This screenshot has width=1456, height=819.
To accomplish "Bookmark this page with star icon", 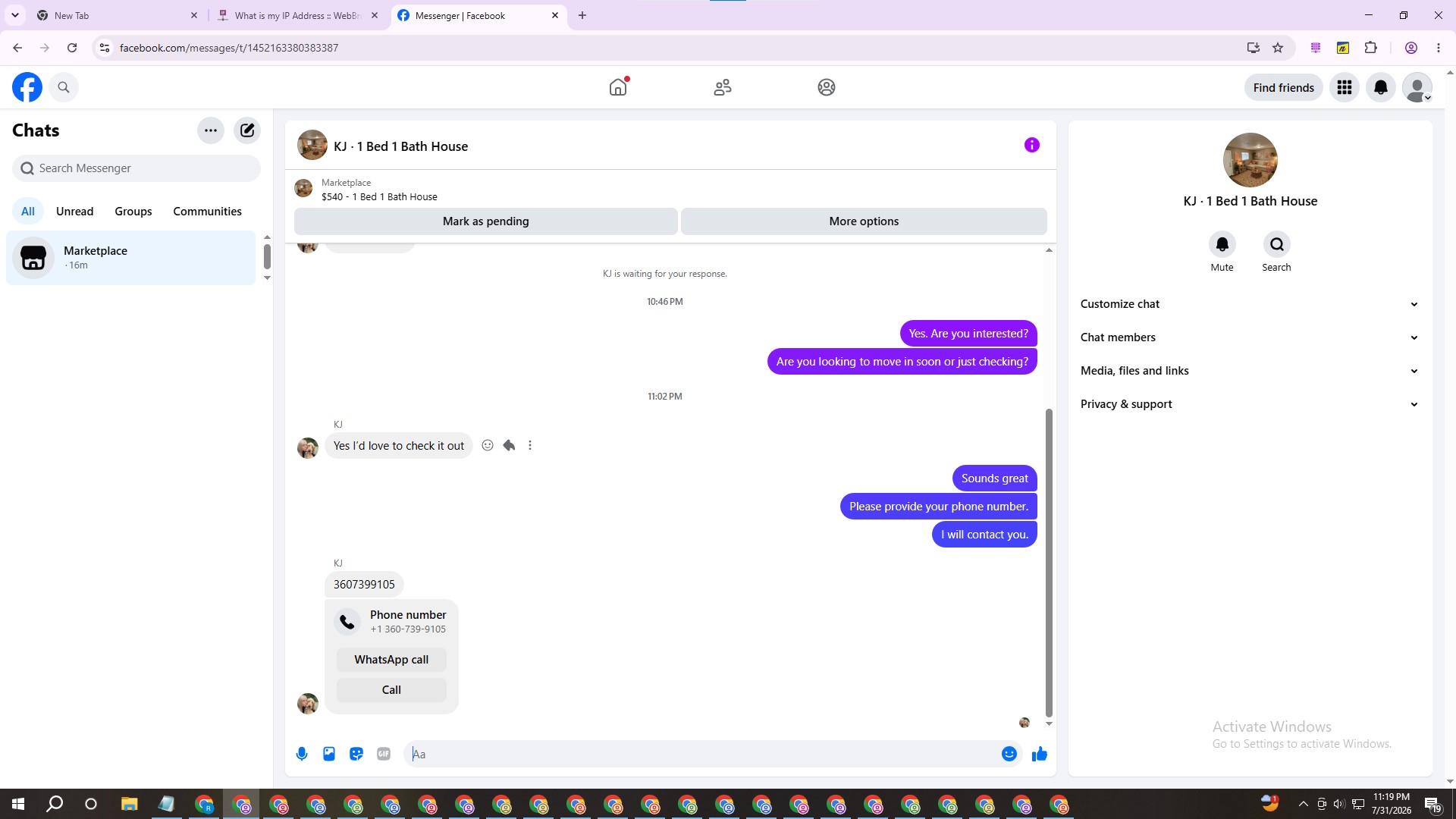I will coord(1278,48).
